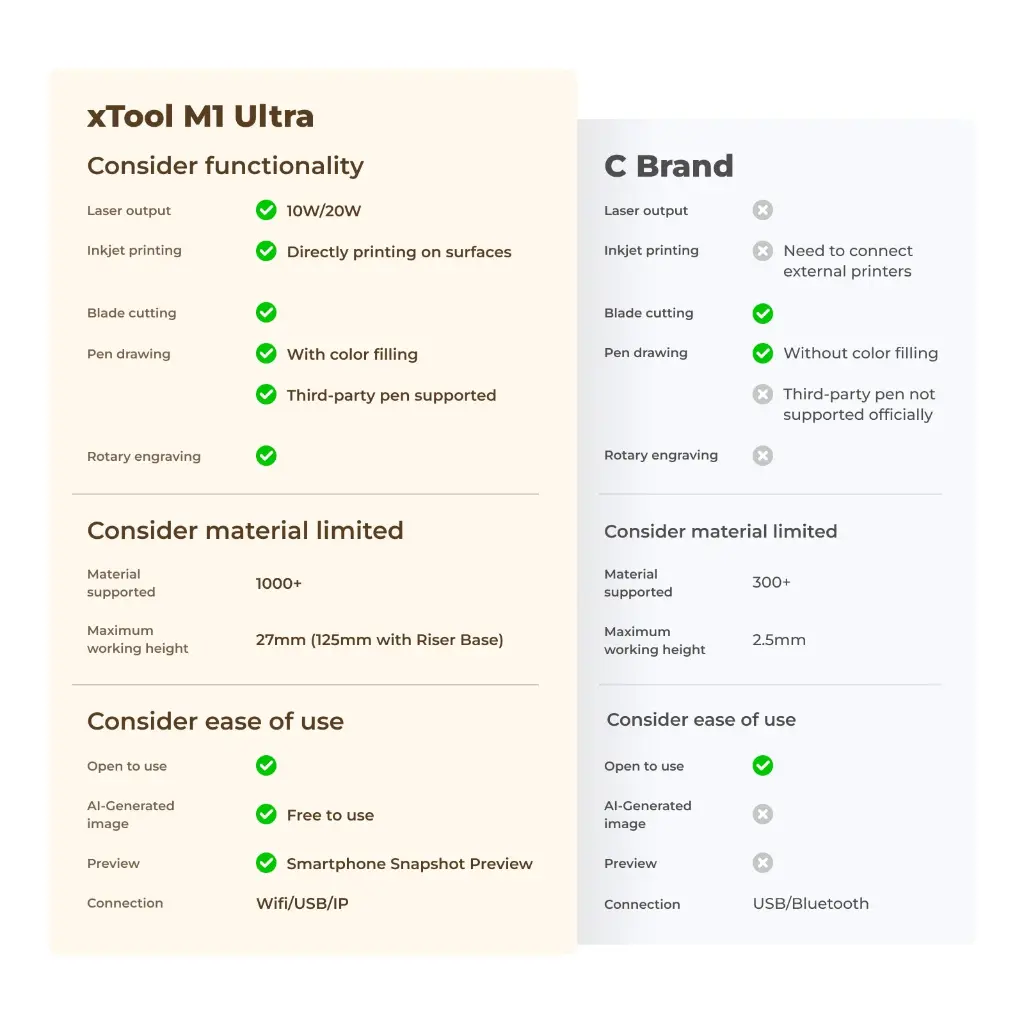The height and width of the screenshot is (1024, 1024).
Task: Click the USB/Bluetooth connection text
Action: tap(810, 903)
